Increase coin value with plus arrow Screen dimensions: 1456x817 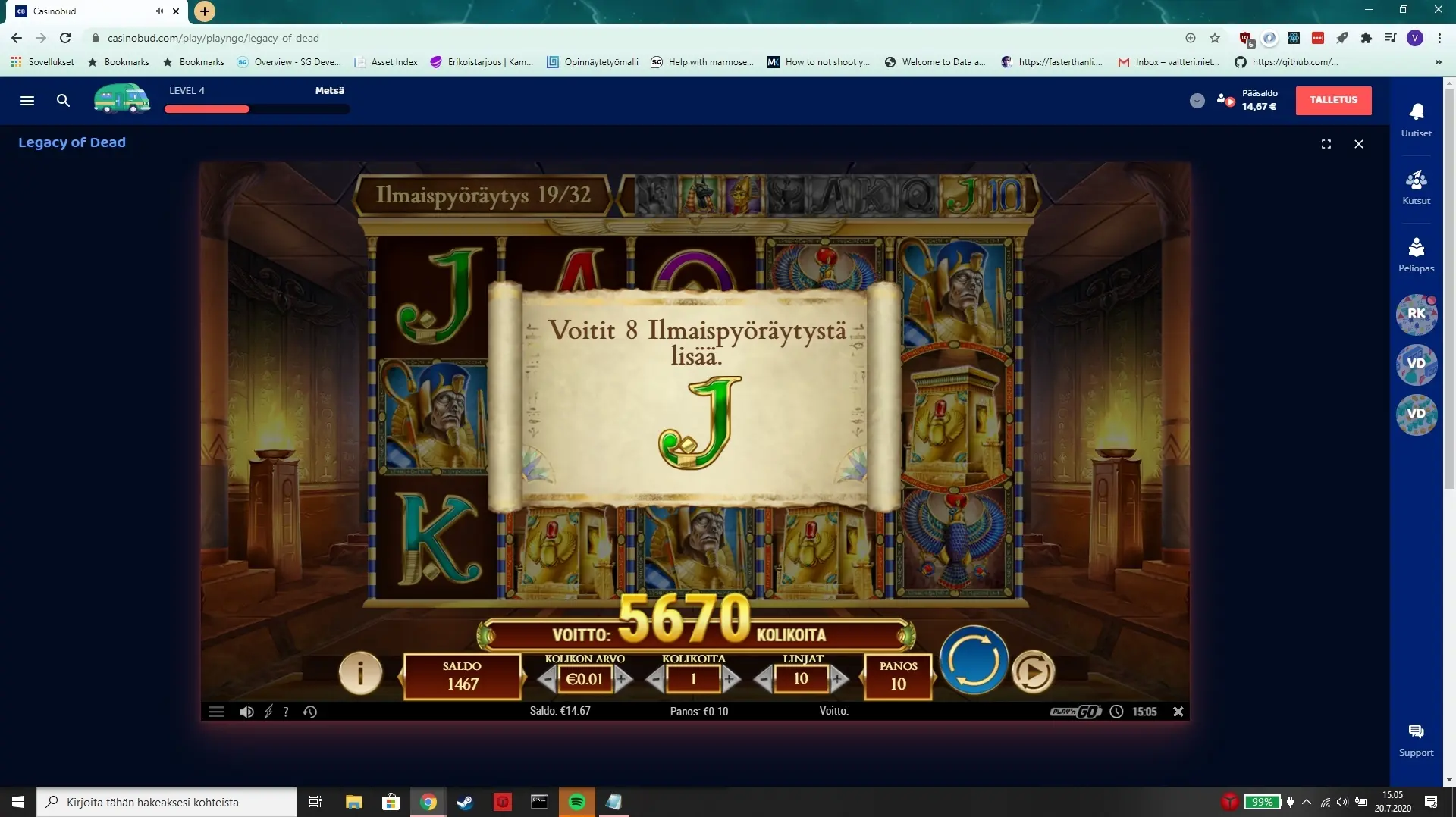pyautogui.click(x=623, y=679)
